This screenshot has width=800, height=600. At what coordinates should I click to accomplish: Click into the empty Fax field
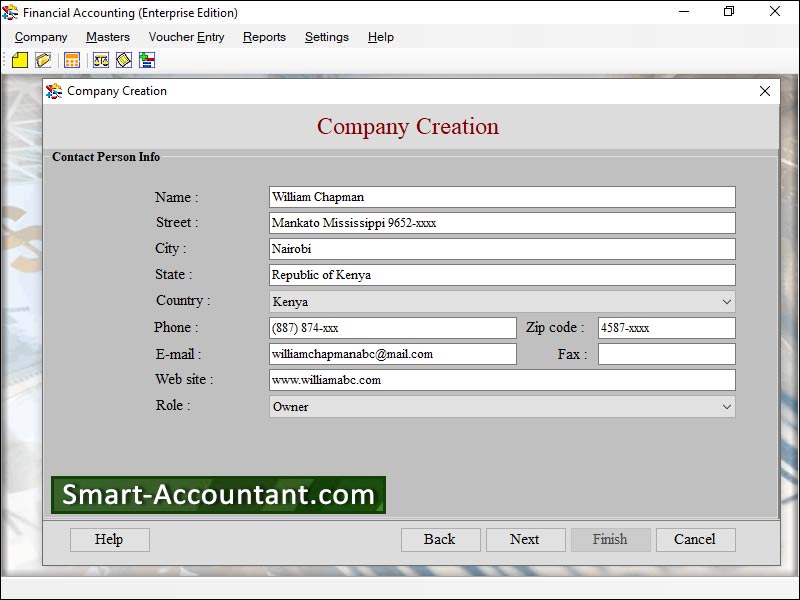666,354
